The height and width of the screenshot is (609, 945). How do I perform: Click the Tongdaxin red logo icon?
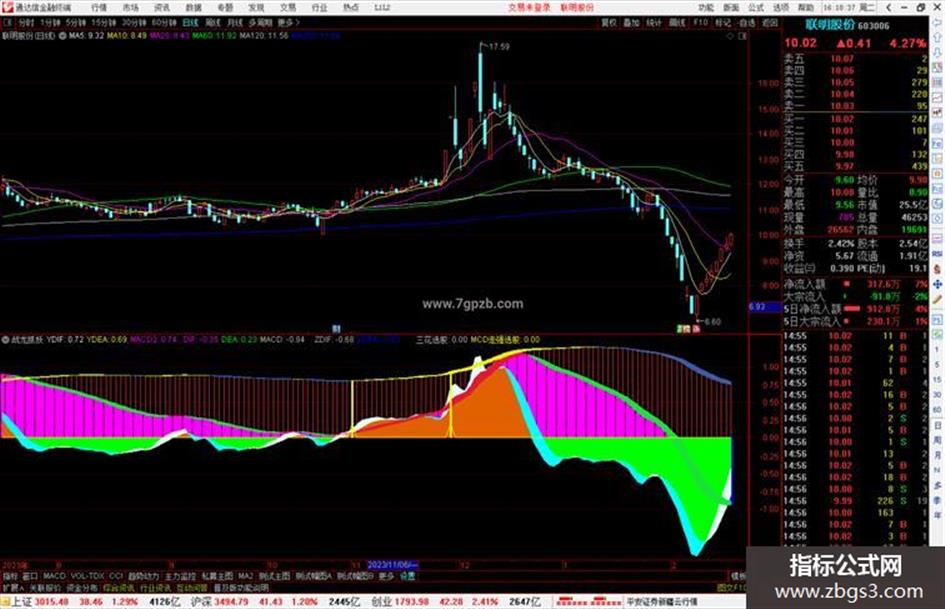point(8,7)
